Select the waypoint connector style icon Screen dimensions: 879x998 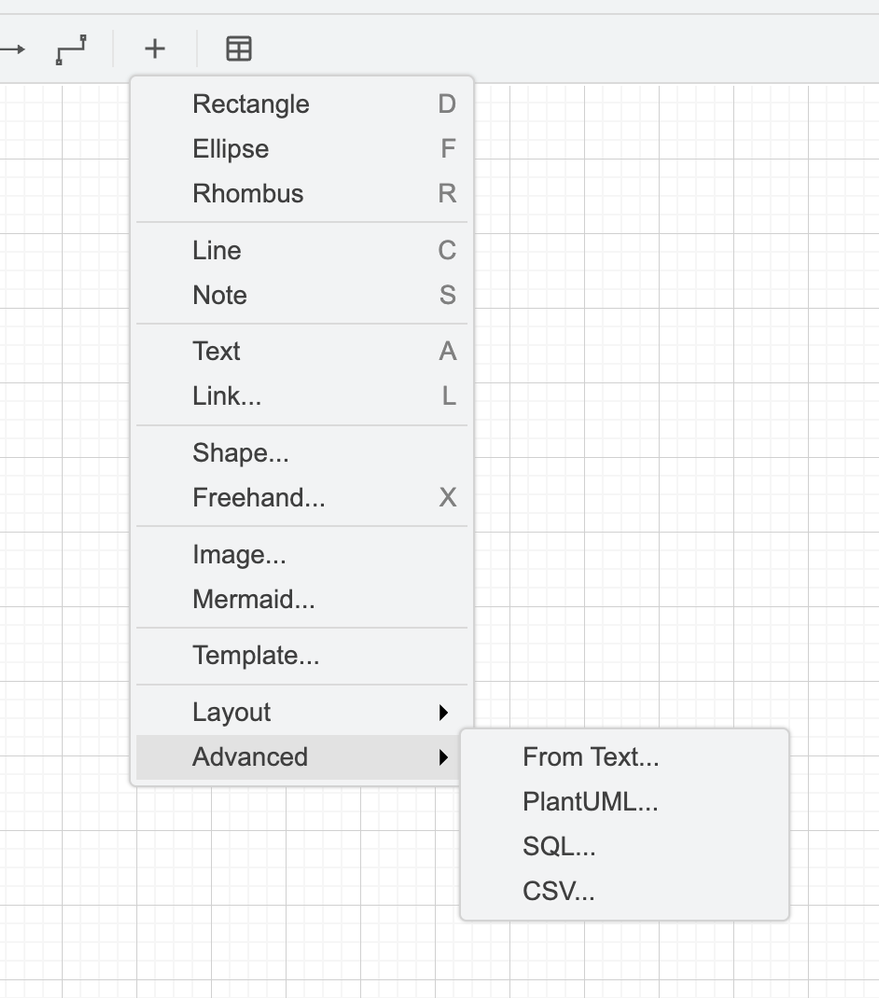(71, 49)
